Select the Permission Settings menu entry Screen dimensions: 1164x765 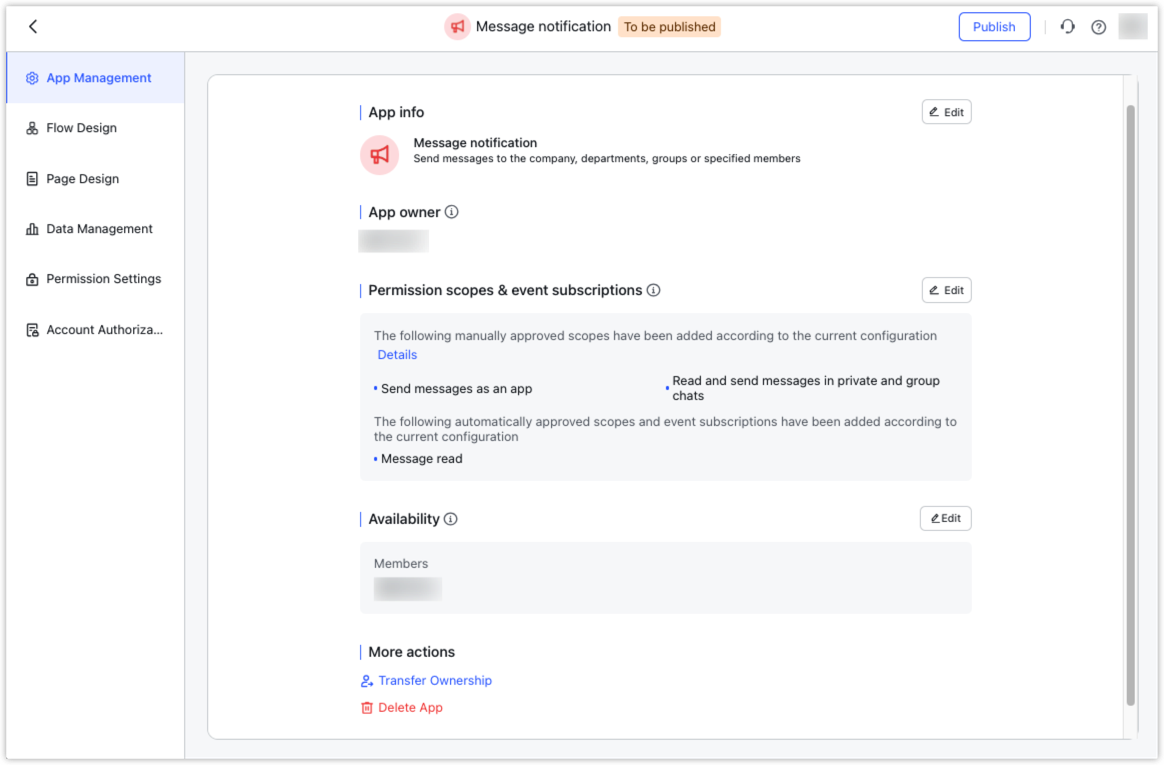coord(103,279)
